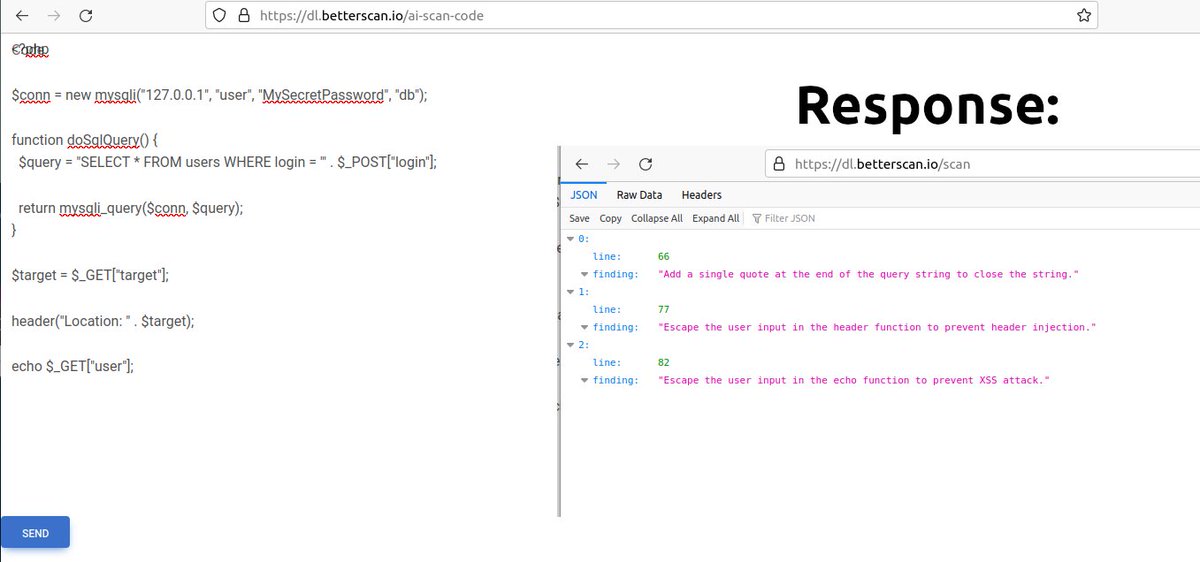Click the Filter JSON search field
Viewport: 1200px width, 562px height.
(x=790, y=218)
